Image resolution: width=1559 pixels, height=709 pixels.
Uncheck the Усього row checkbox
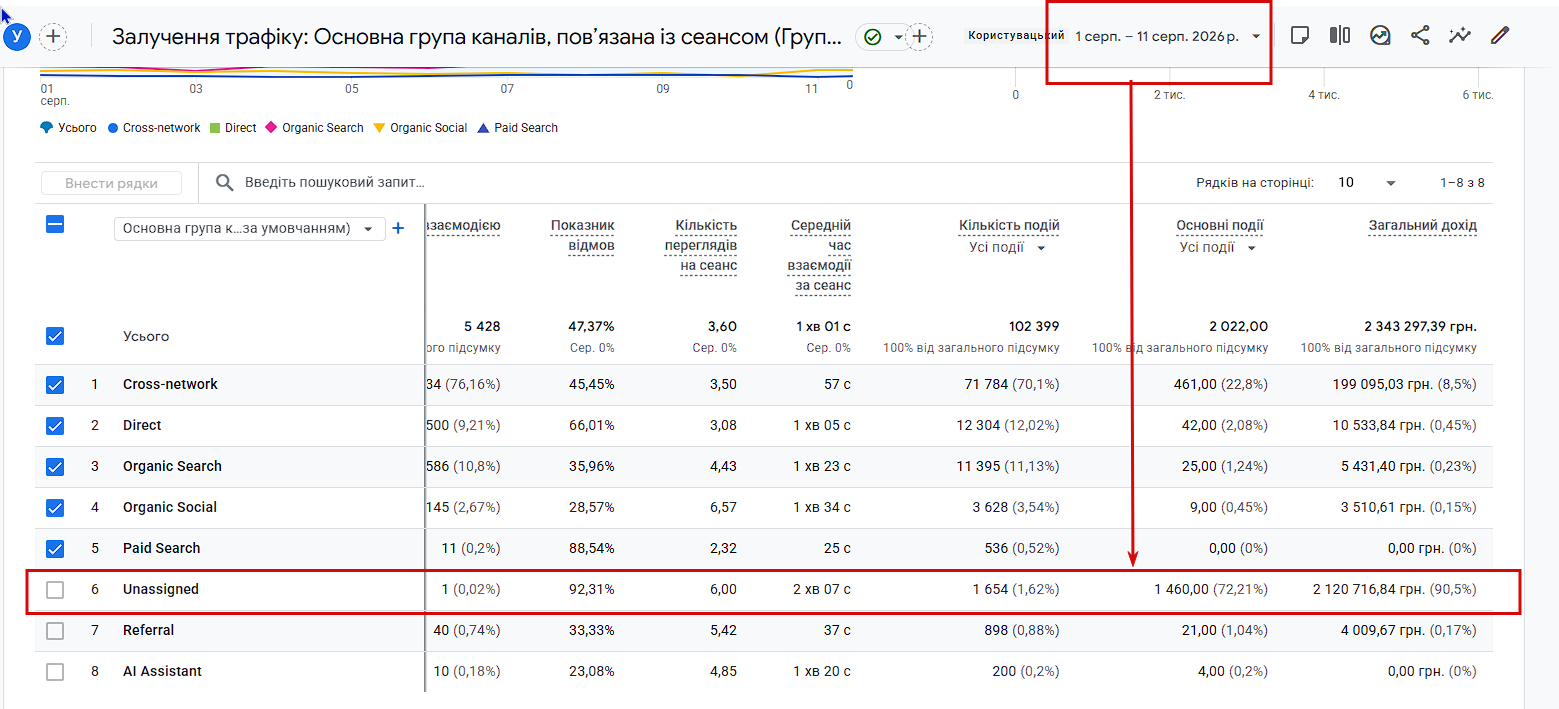55,336
